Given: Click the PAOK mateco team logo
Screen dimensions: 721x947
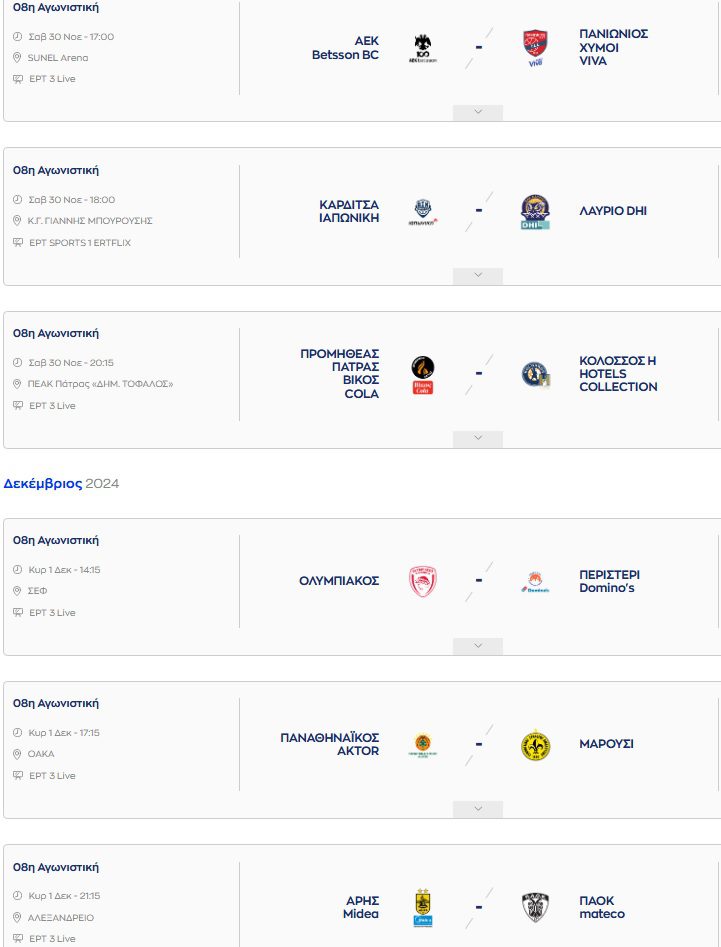Looking at the screenshot, I should (535, 907).
